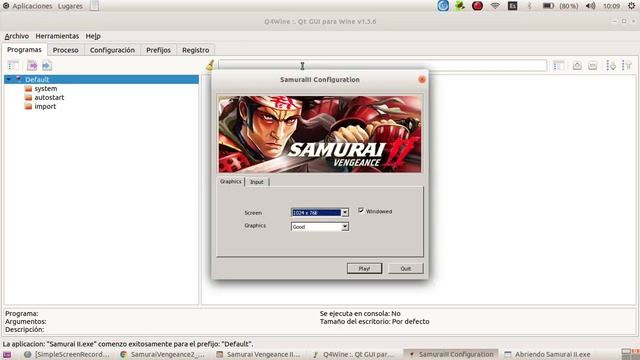Click the icon with an upward arrow in the right toolbar
Screen dimensions: 640x360
577,65
